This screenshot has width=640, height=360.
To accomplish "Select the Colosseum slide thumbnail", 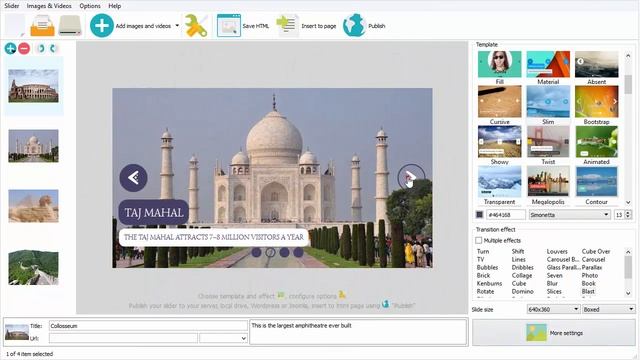I will [33, 86].
